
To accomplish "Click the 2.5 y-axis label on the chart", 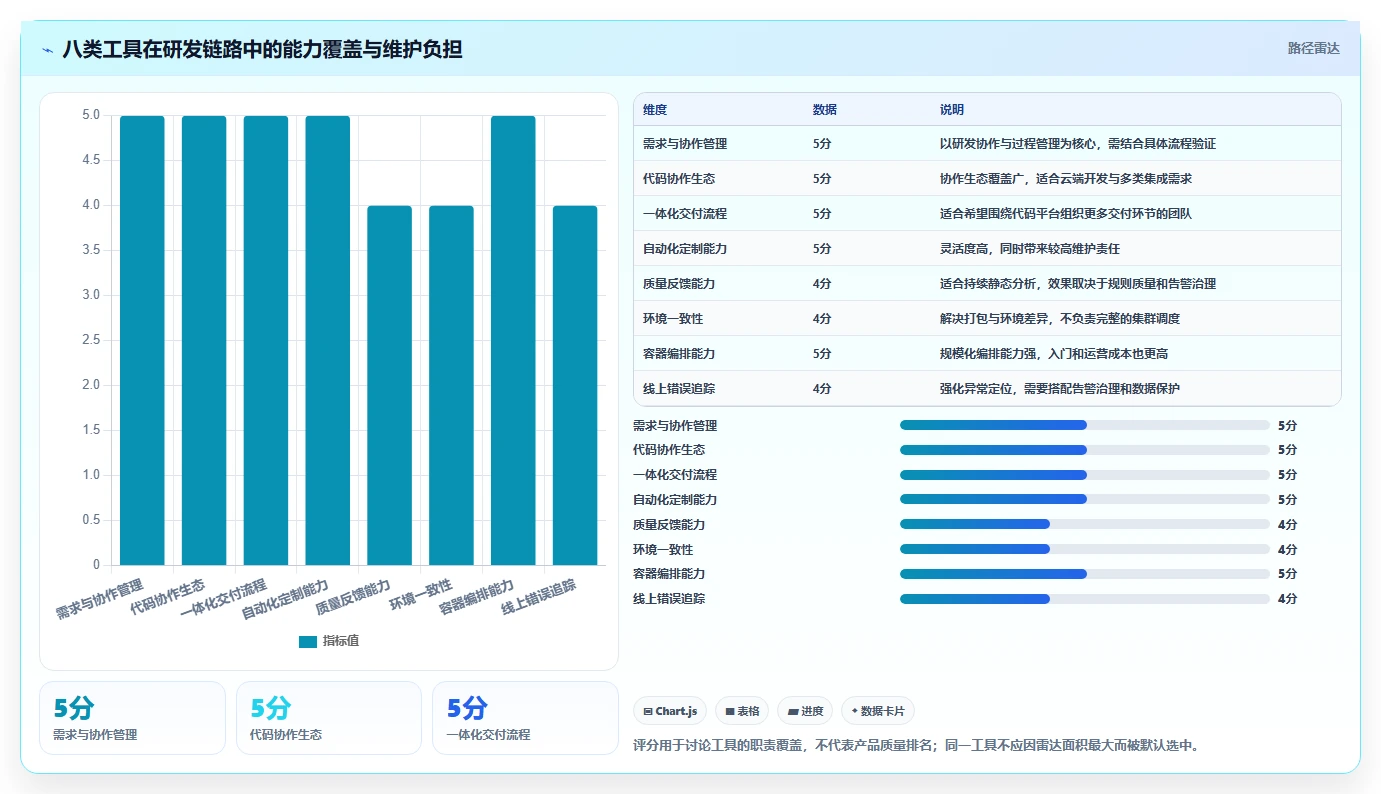I will 90,340.
